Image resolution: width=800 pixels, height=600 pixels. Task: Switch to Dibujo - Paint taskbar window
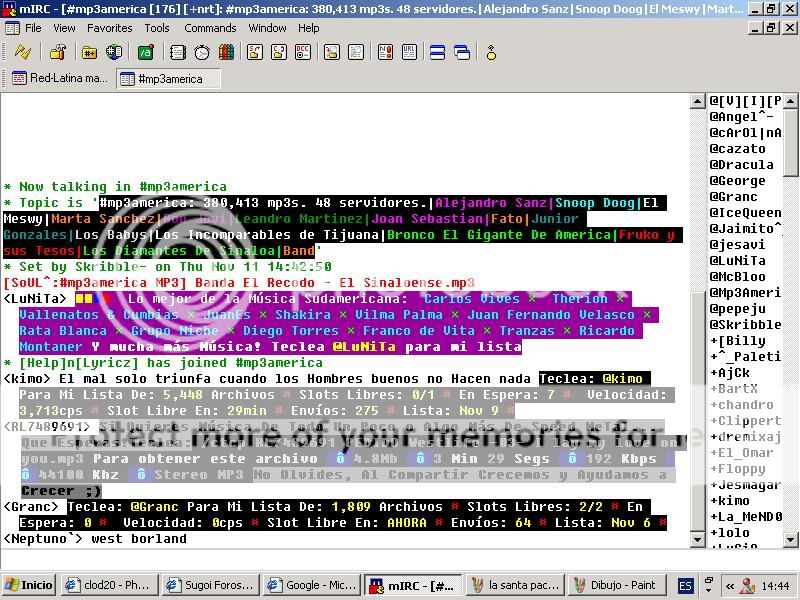pos(616,585)
